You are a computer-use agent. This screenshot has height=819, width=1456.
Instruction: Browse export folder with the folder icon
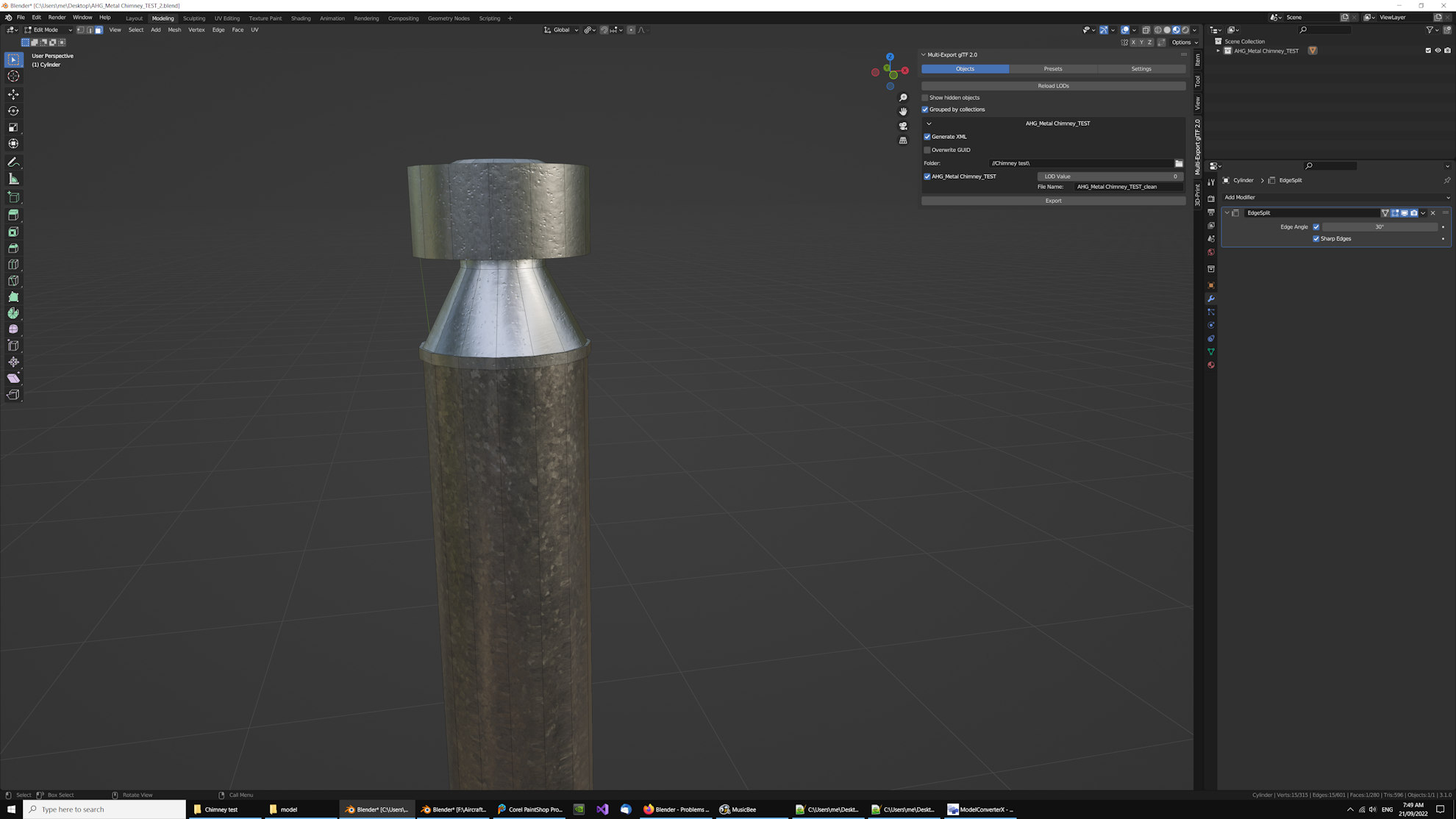[1179, 163]
